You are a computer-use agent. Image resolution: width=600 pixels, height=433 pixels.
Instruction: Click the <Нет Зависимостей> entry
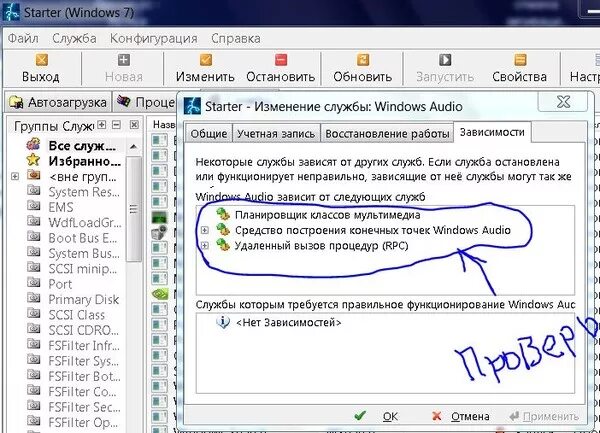click(x=289, y=323)
